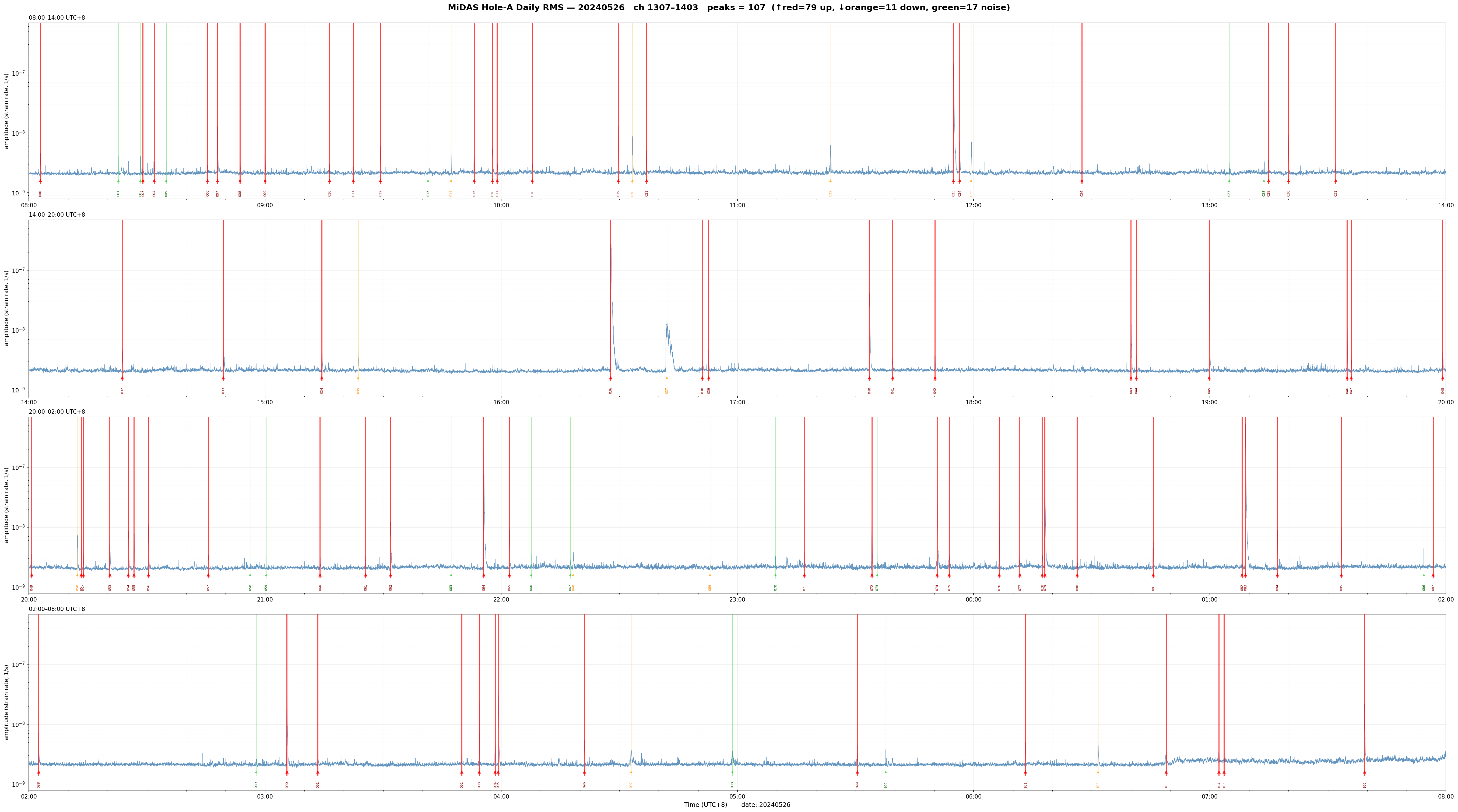Image resolution: width=1458 pixels, height=812 pixels.
Task: Select the "08:00–14:00 UTC+8" panel title
Action: 57,18
